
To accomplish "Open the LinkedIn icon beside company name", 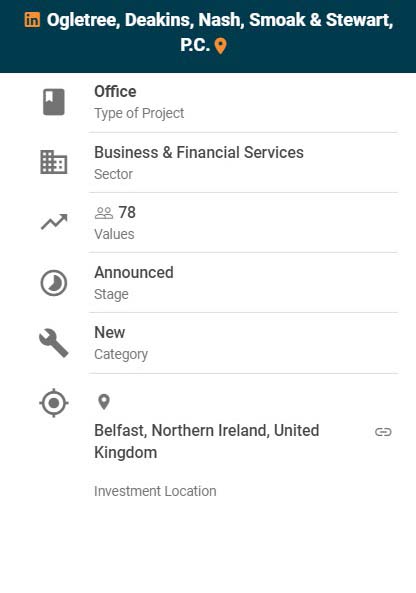I will [32, 20].
